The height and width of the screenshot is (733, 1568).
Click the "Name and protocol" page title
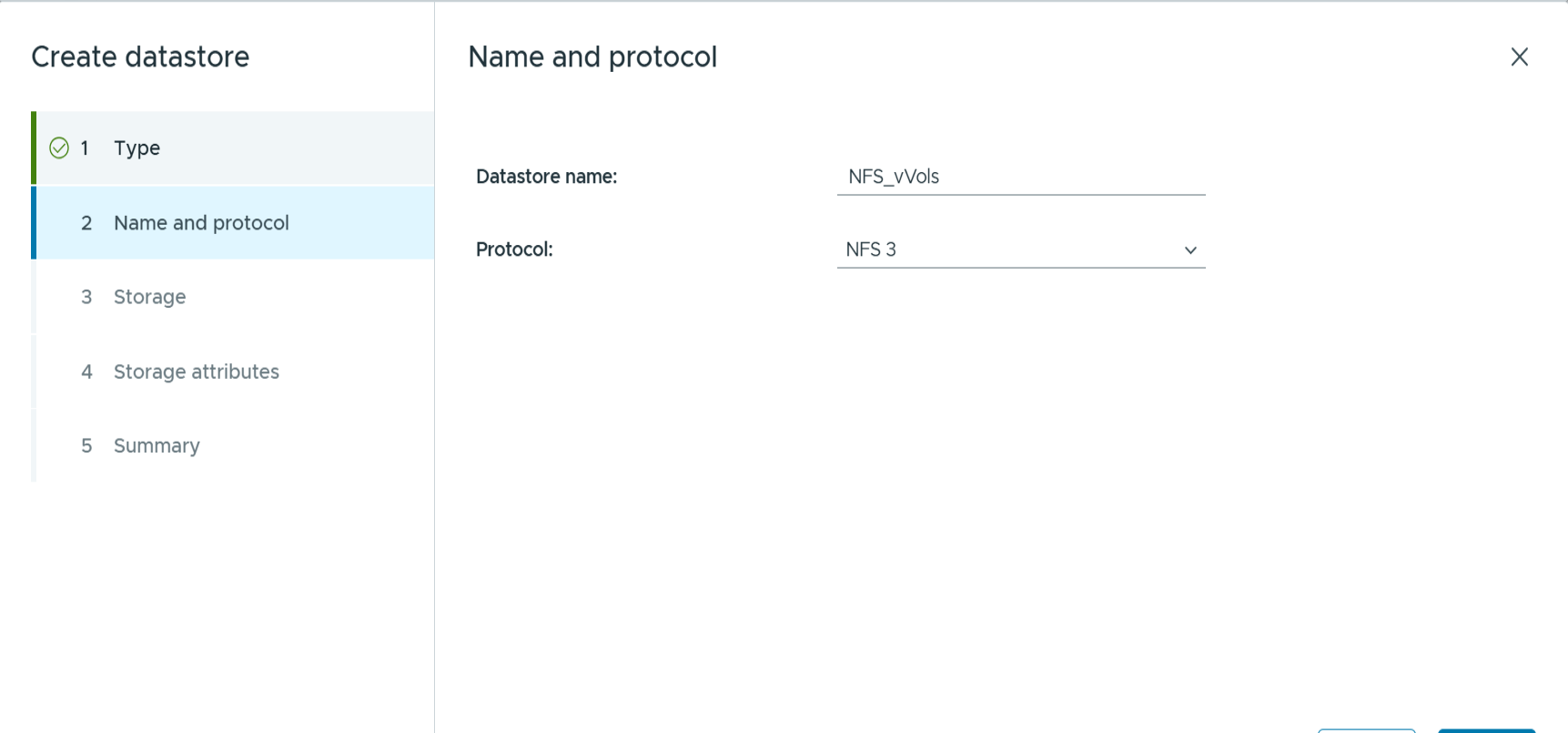592,57
